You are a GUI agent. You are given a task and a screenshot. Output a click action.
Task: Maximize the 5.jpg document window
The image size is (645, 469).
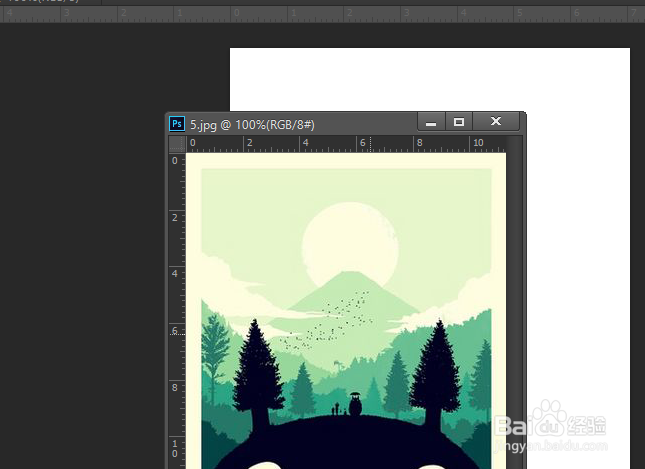pyautogui.click(x=459, y=122)
